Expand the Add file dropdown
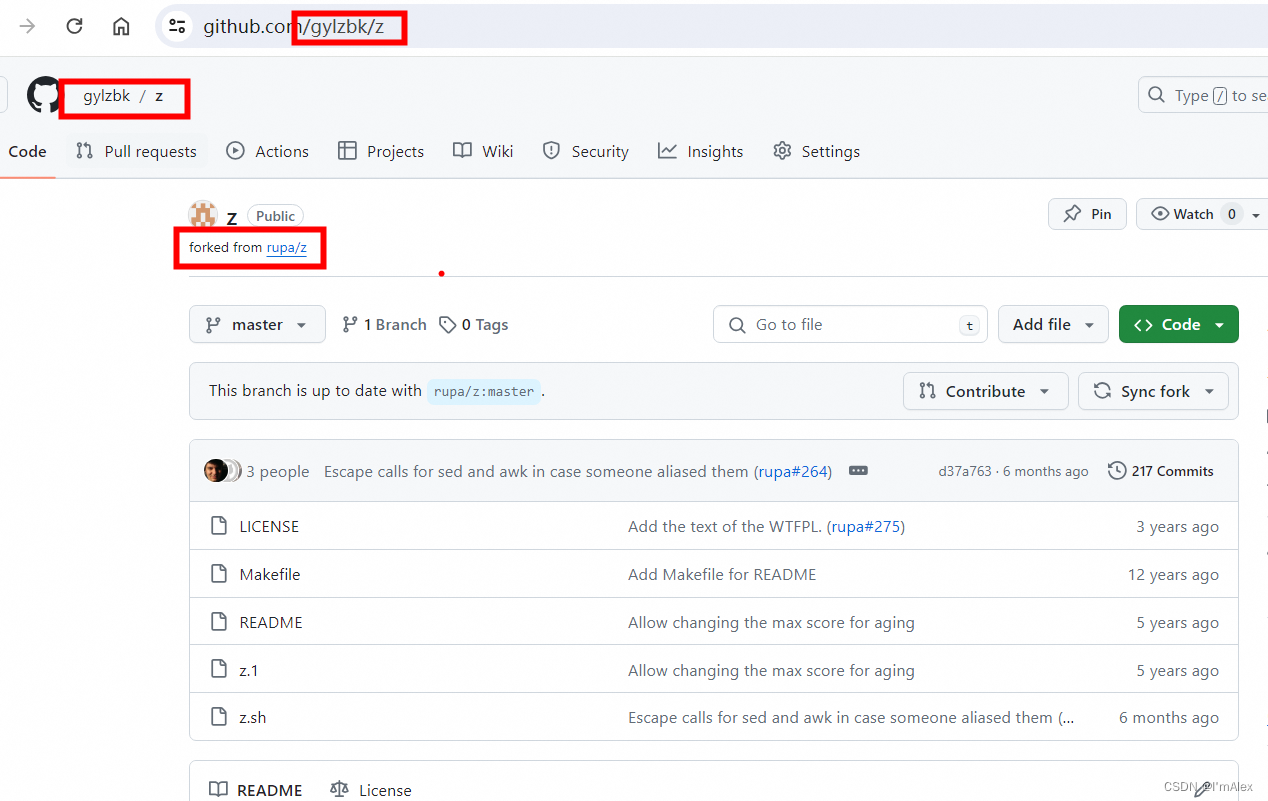Image resolution: width=1268 pixels, height=801 pixels. coord(1053,324)
